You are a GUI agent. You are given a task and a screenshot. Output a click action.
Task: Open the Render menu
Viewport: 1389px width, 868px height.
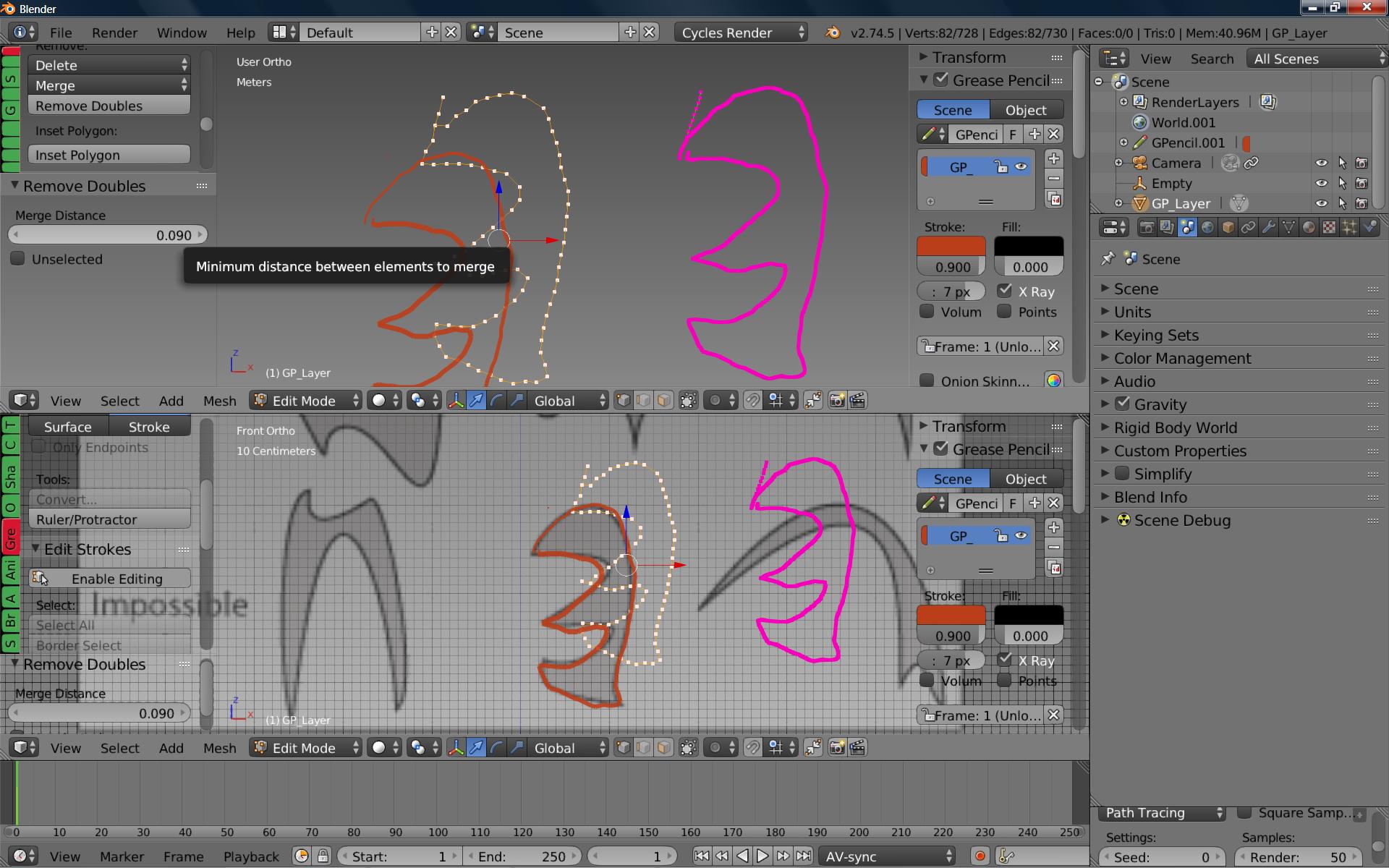click(114, 33)
